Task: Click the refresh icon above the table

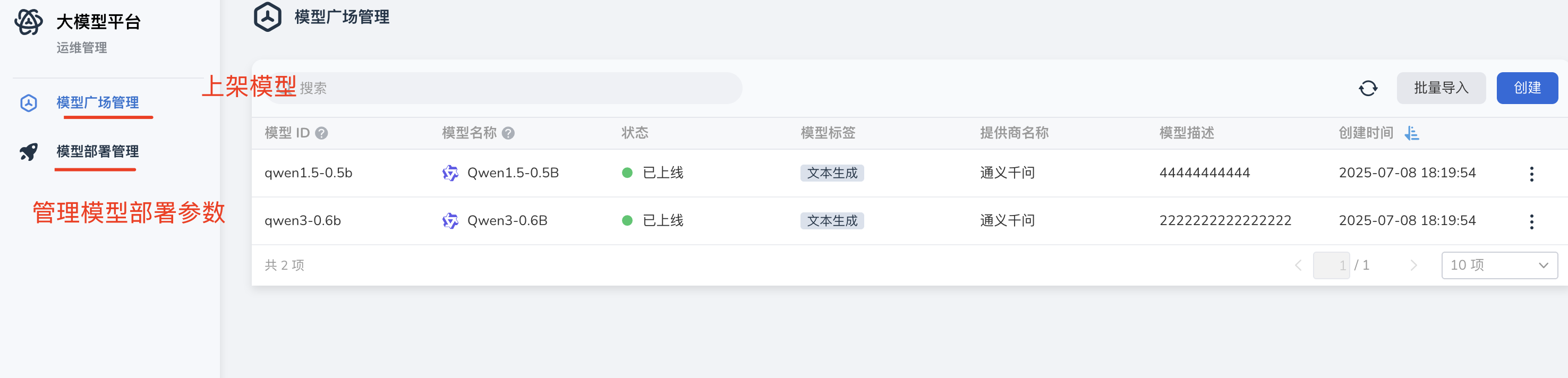Action: (x=1369, y=88)
